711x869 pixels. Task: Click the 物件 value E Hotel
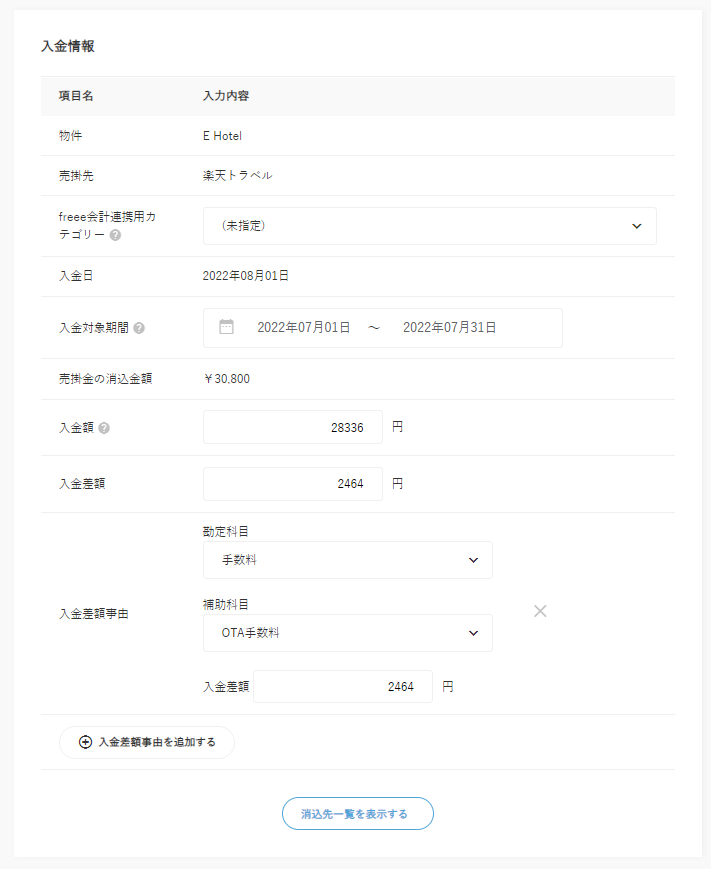(222, 136)
